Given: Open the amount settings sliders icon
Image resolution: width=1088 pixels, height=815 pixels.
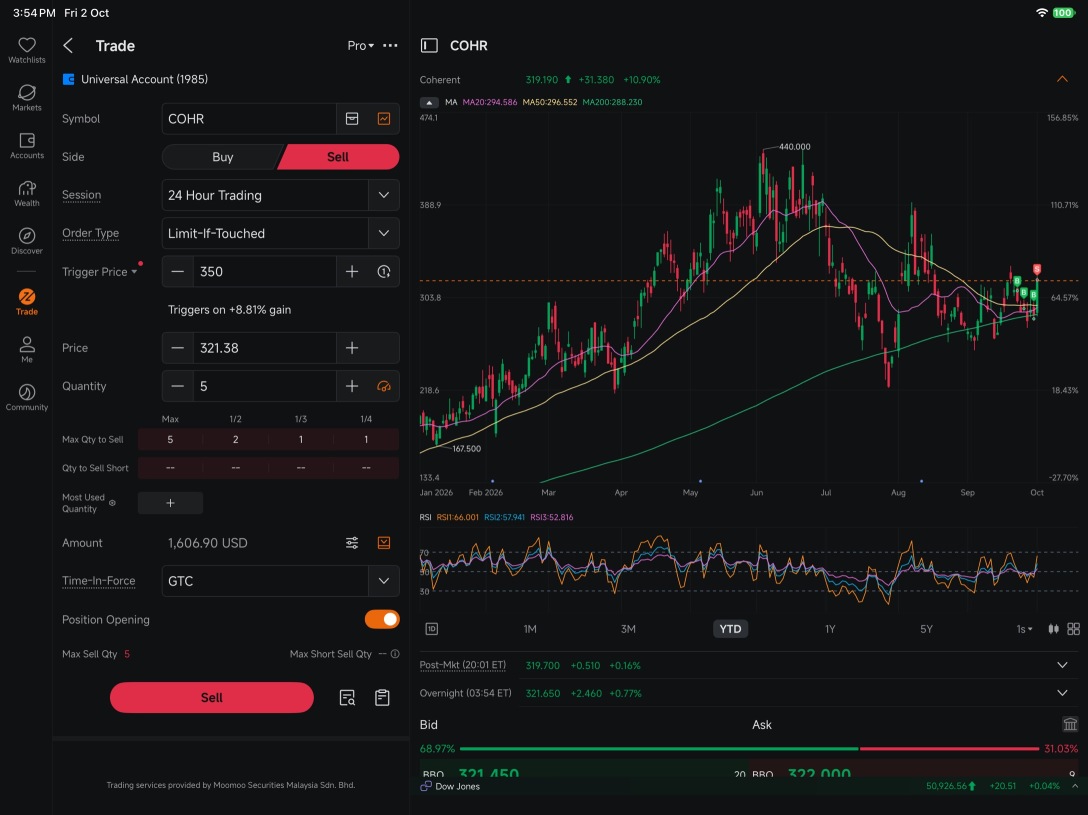Looking at the screenshot, I should 352,543.
